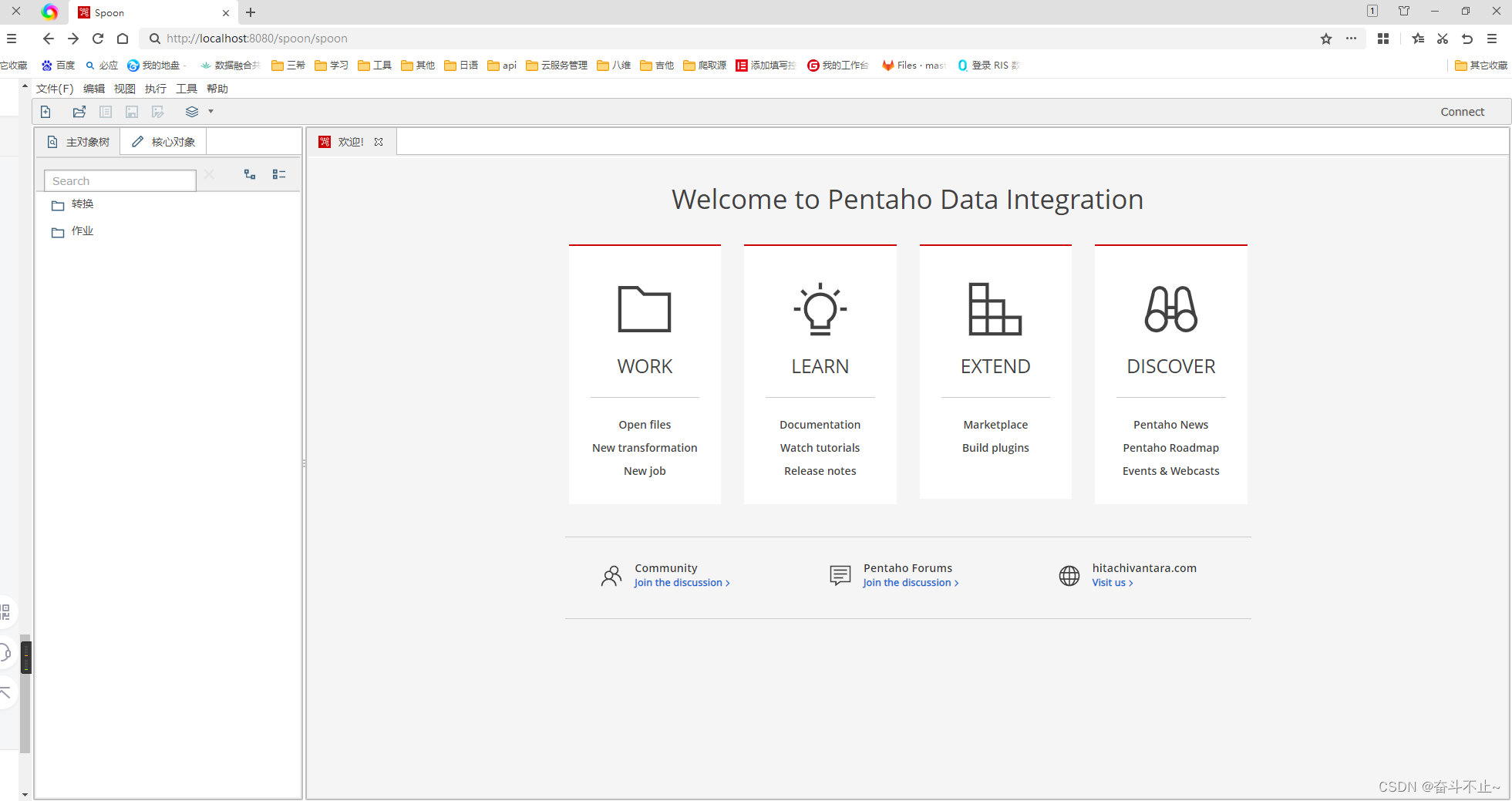Viewport: 1512px width, 801px height.
Task: Open a new browser tab with plus
Action: (x=251, y=12)
